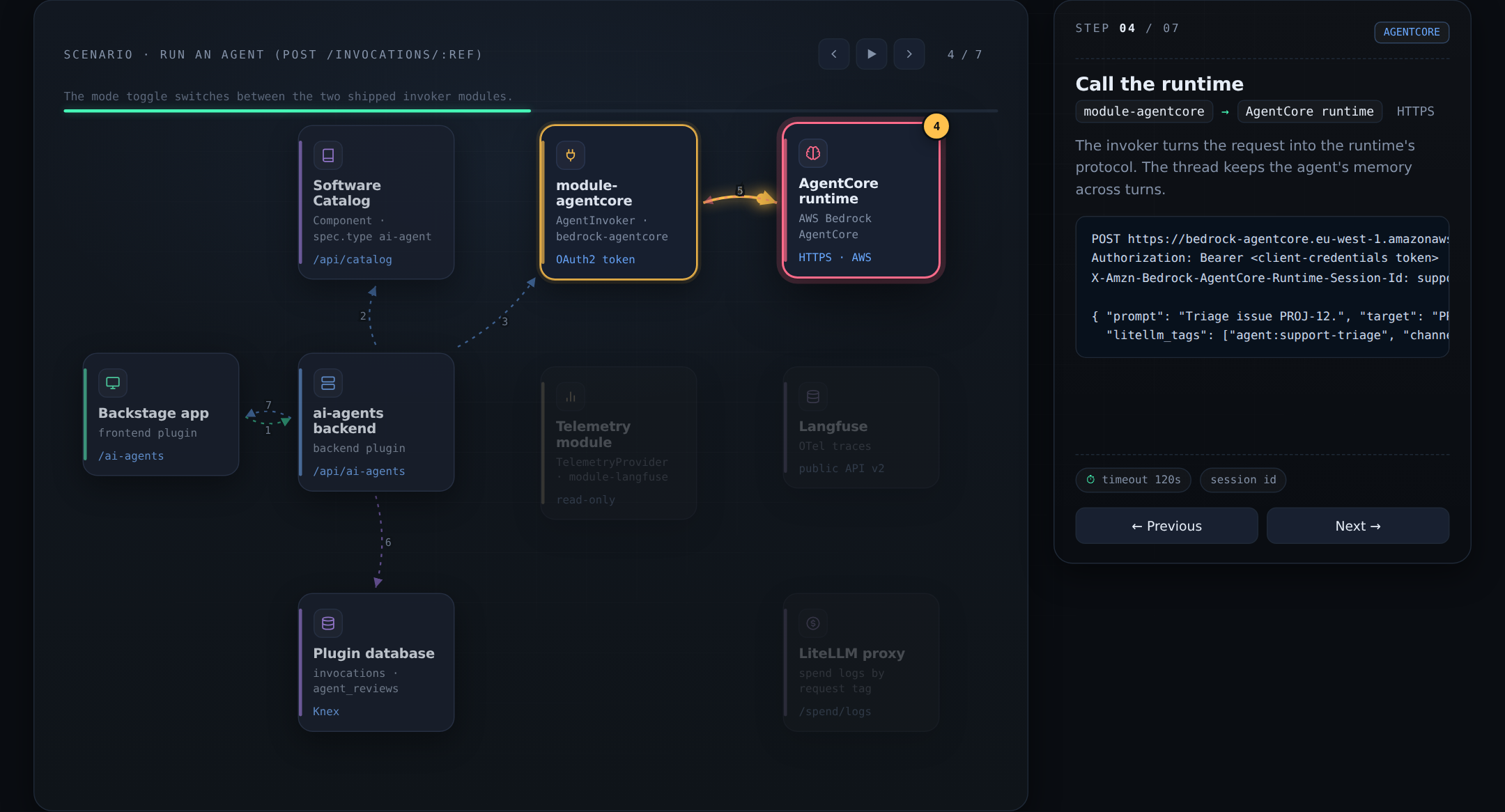Select the ai-agents backend node title
The height and width of the screenshot is (812, 1505).
coord(348,421)
